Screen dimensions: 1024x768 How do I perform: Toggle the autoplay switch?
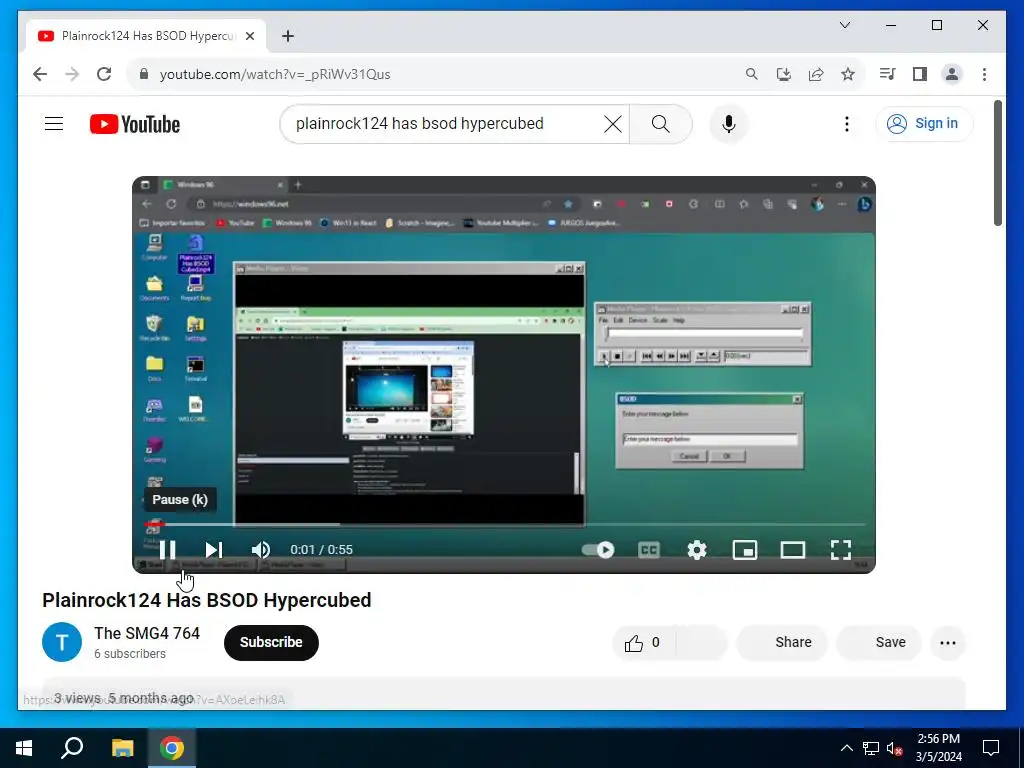598,550
